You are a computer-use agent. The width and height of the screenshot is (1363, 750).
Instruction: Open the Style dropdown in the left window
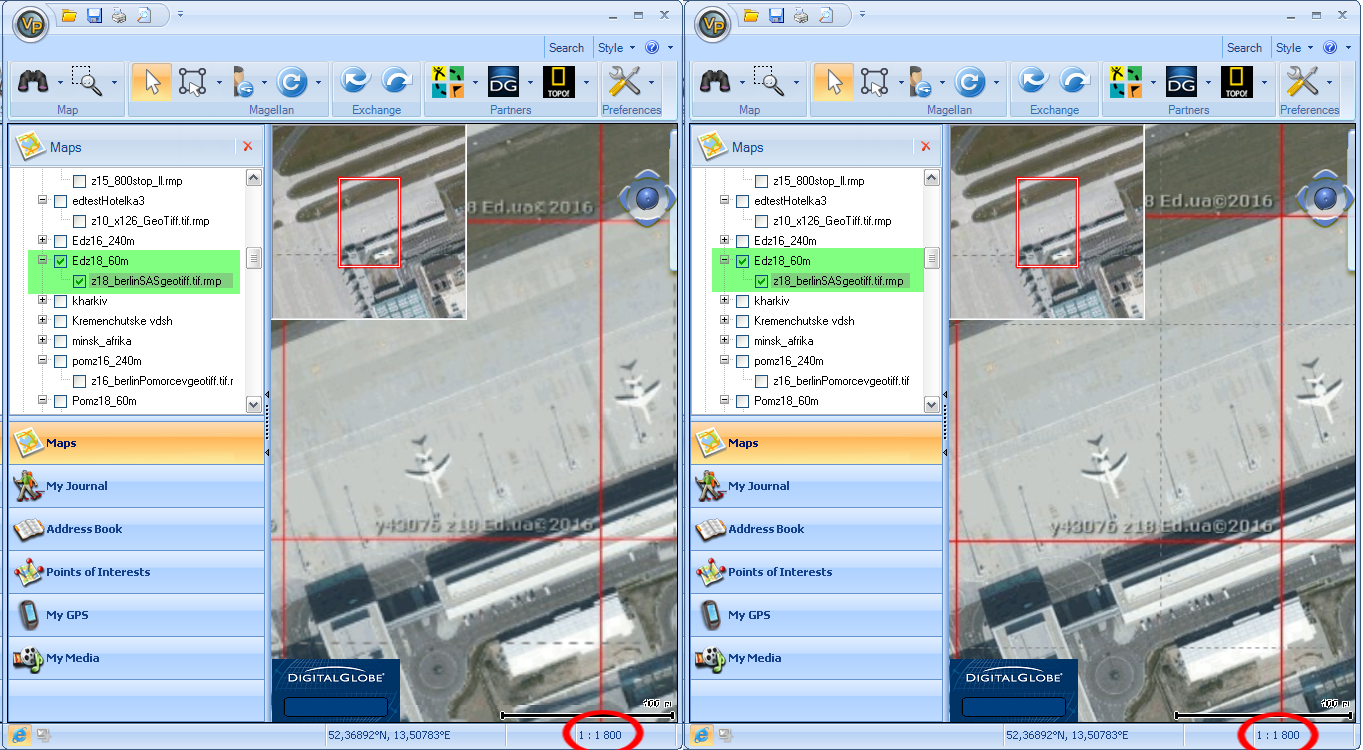coord(615,47)
